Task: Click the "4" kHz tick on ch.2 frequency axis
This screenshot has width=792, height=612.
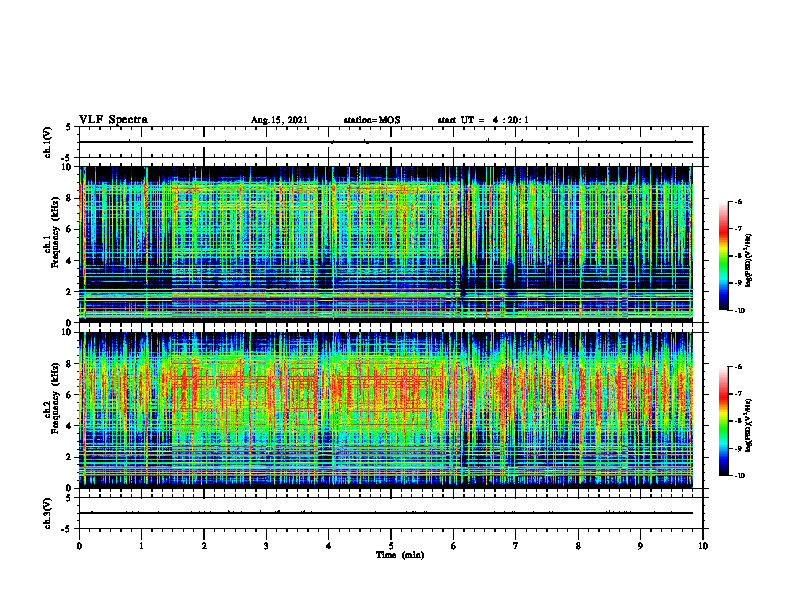Action: tap(70, 426)
